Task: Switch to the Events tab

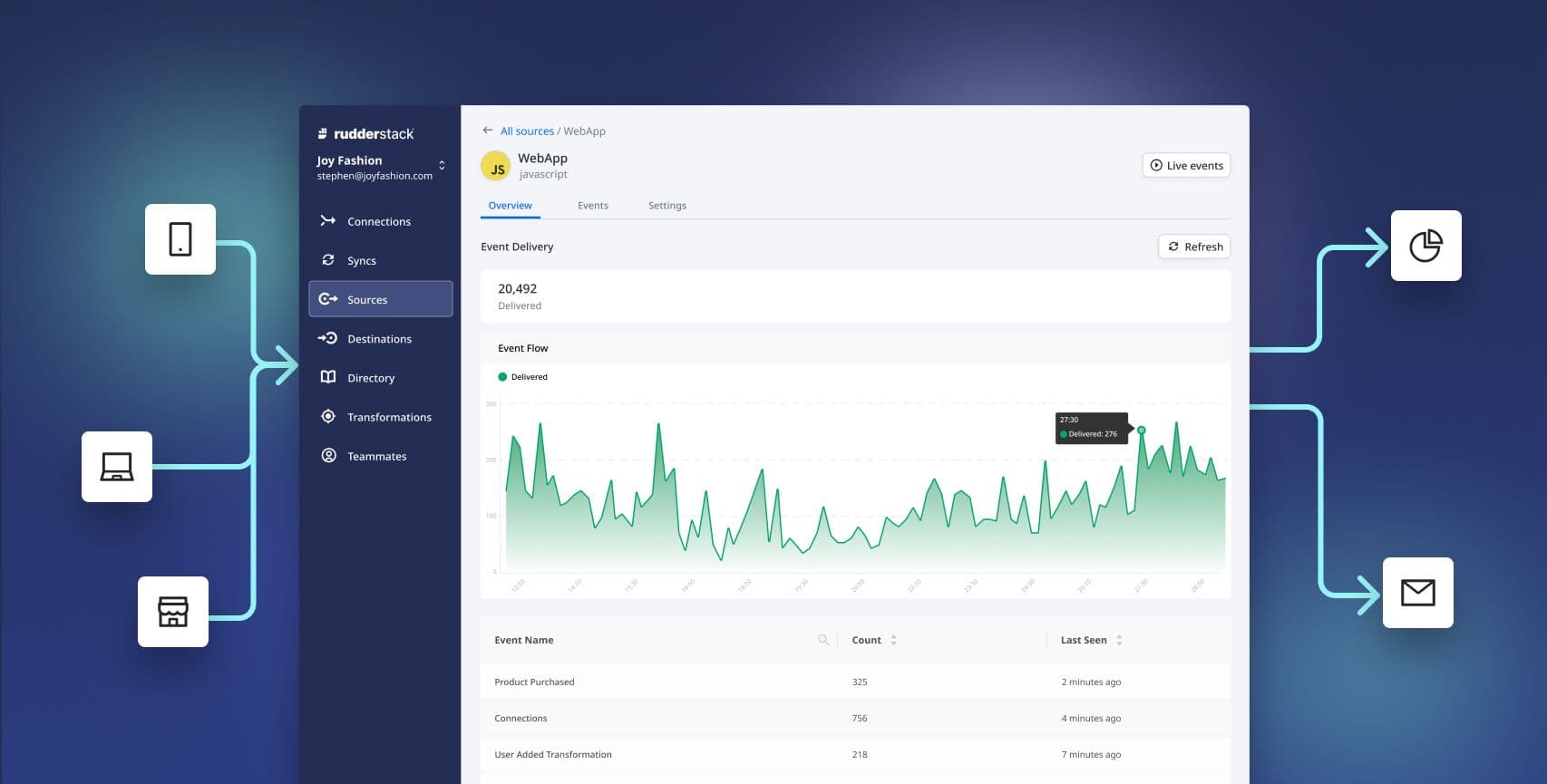Action: pos(593,206)
